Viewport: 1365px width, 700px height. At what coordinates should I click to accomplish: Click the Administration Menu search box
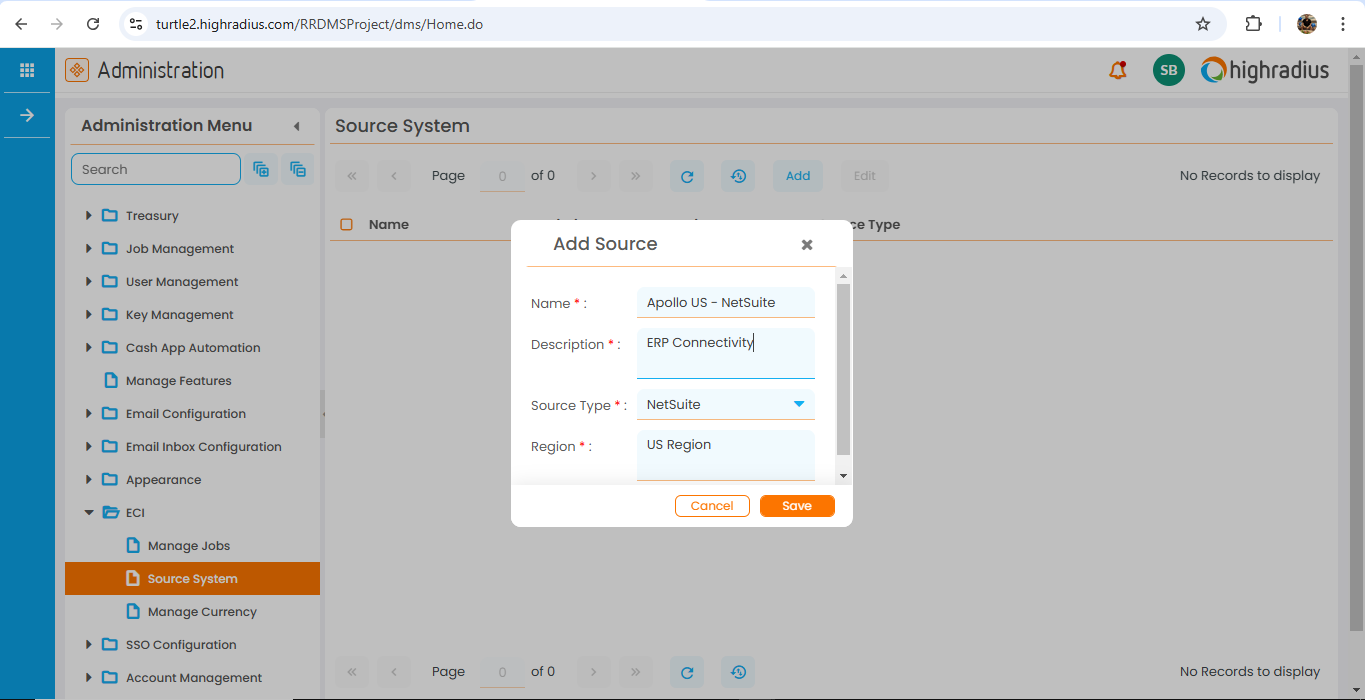point(156,170)
